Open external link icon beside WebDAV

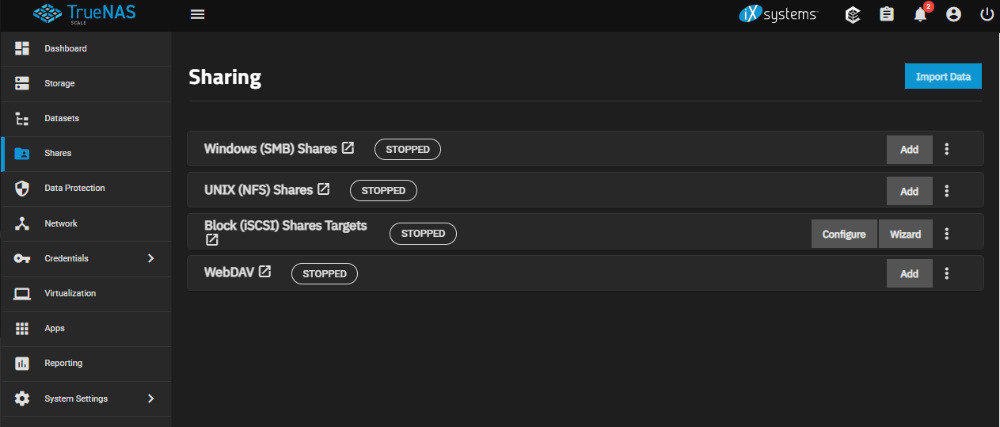click(x=265, y=271)
